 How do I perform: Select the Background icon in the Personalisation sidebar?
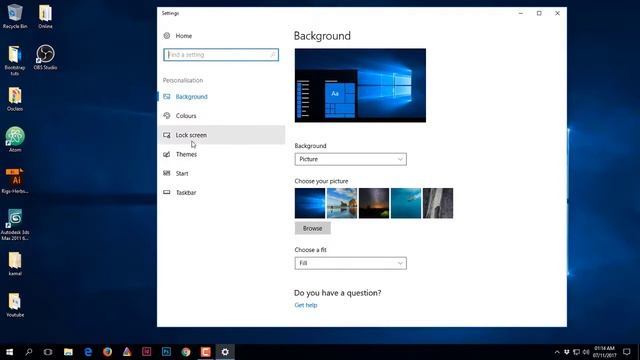[167, 97]
